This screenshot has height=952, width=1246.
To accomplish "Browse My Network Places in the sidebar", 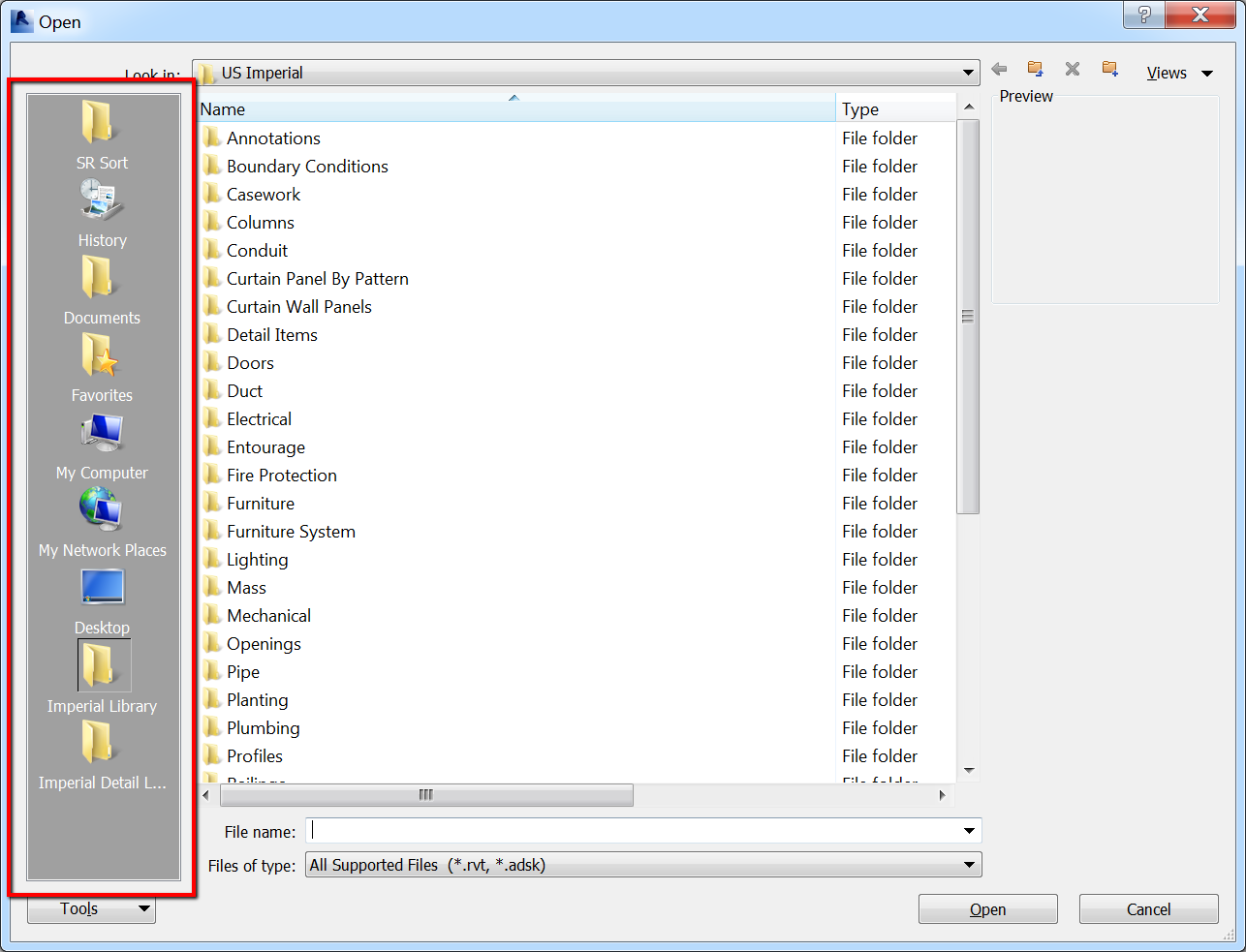I will [x=102, y=520].
